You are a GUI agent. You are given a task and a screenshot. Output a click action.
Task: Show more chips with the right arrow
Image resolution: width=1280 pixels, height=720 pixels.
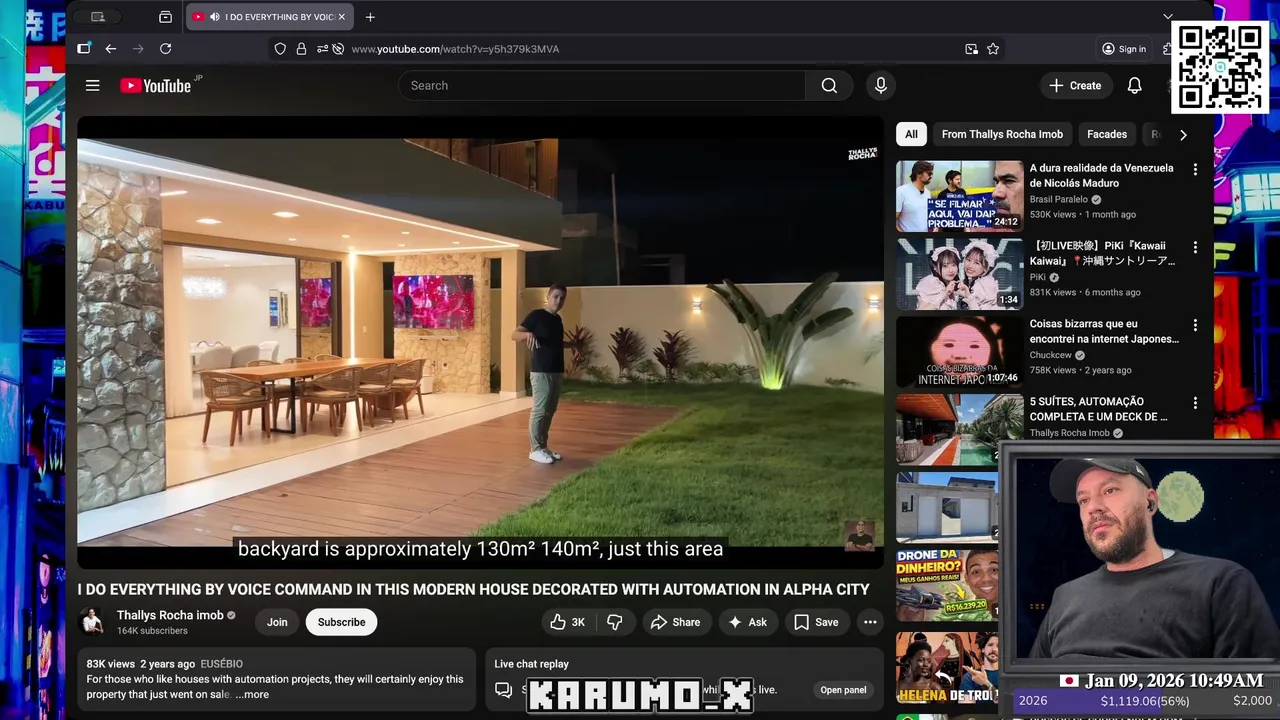click(1183, 135)
